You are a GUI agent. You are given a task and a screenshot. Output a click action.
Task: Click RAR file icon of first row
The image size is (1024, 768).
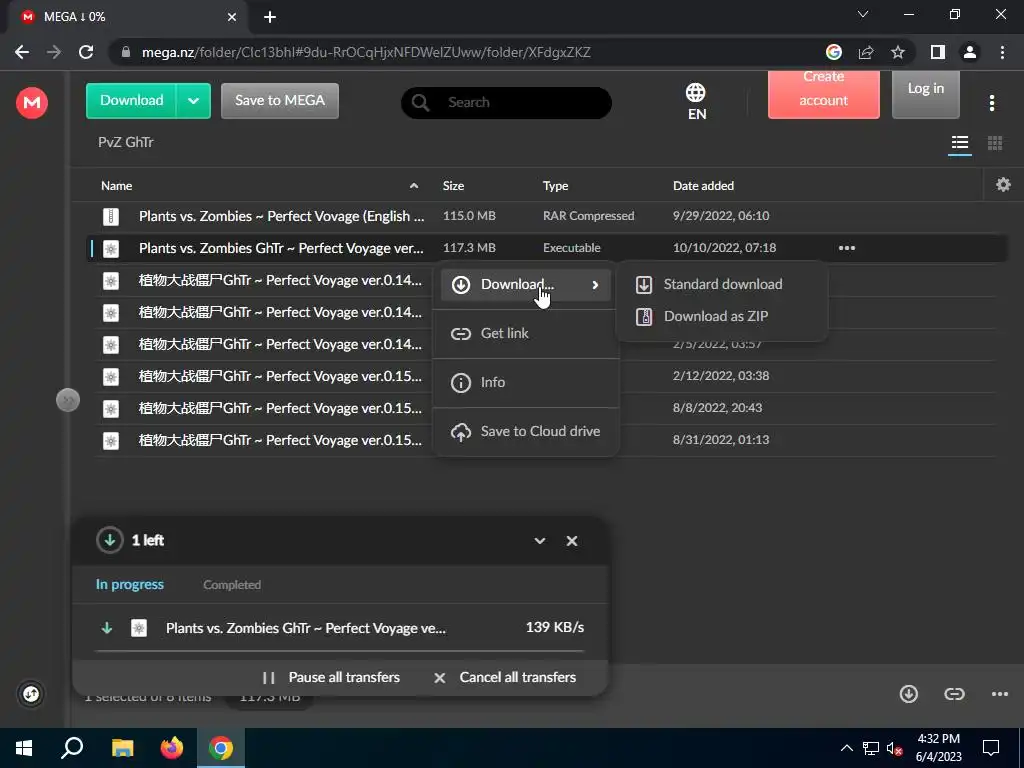point(111,216)
